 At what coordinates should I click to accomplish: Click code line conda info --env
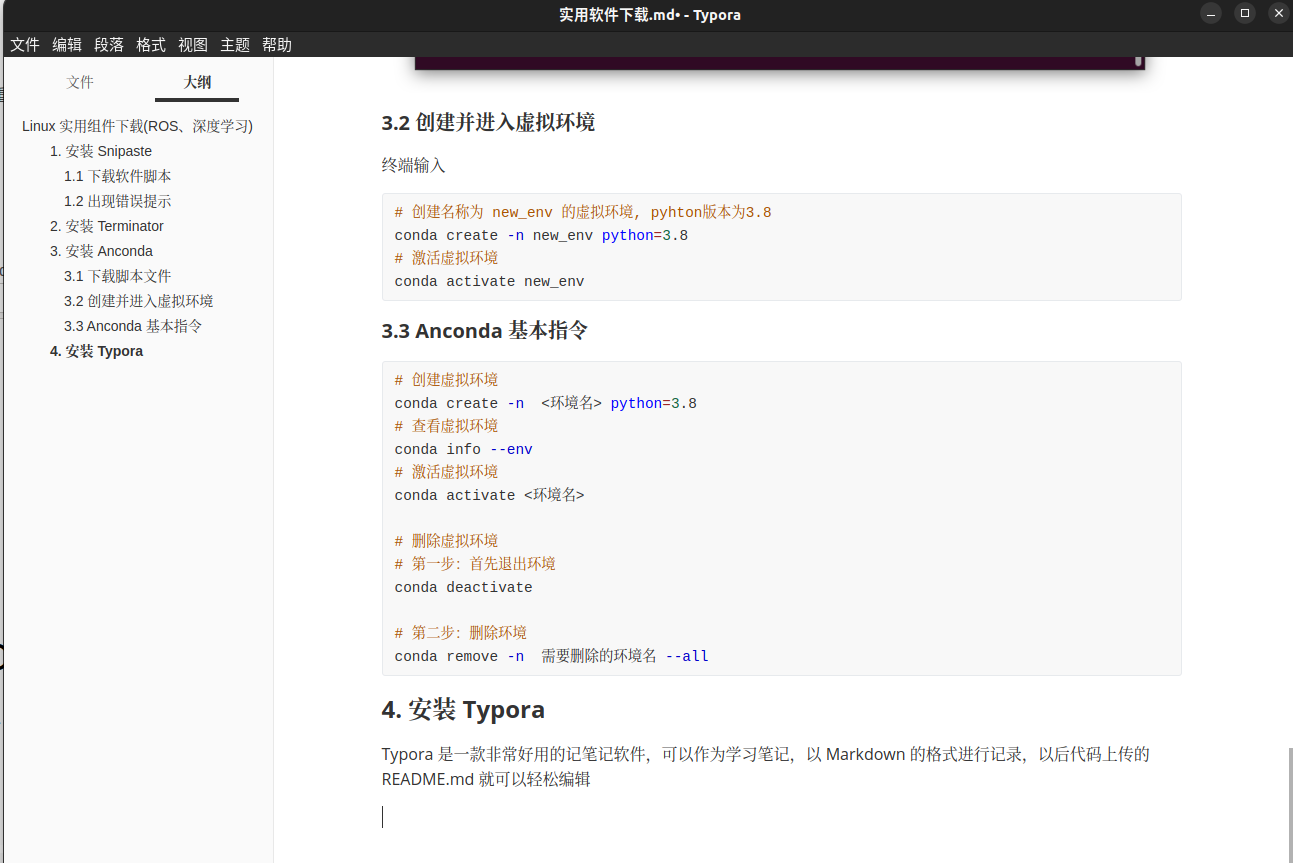463,450
